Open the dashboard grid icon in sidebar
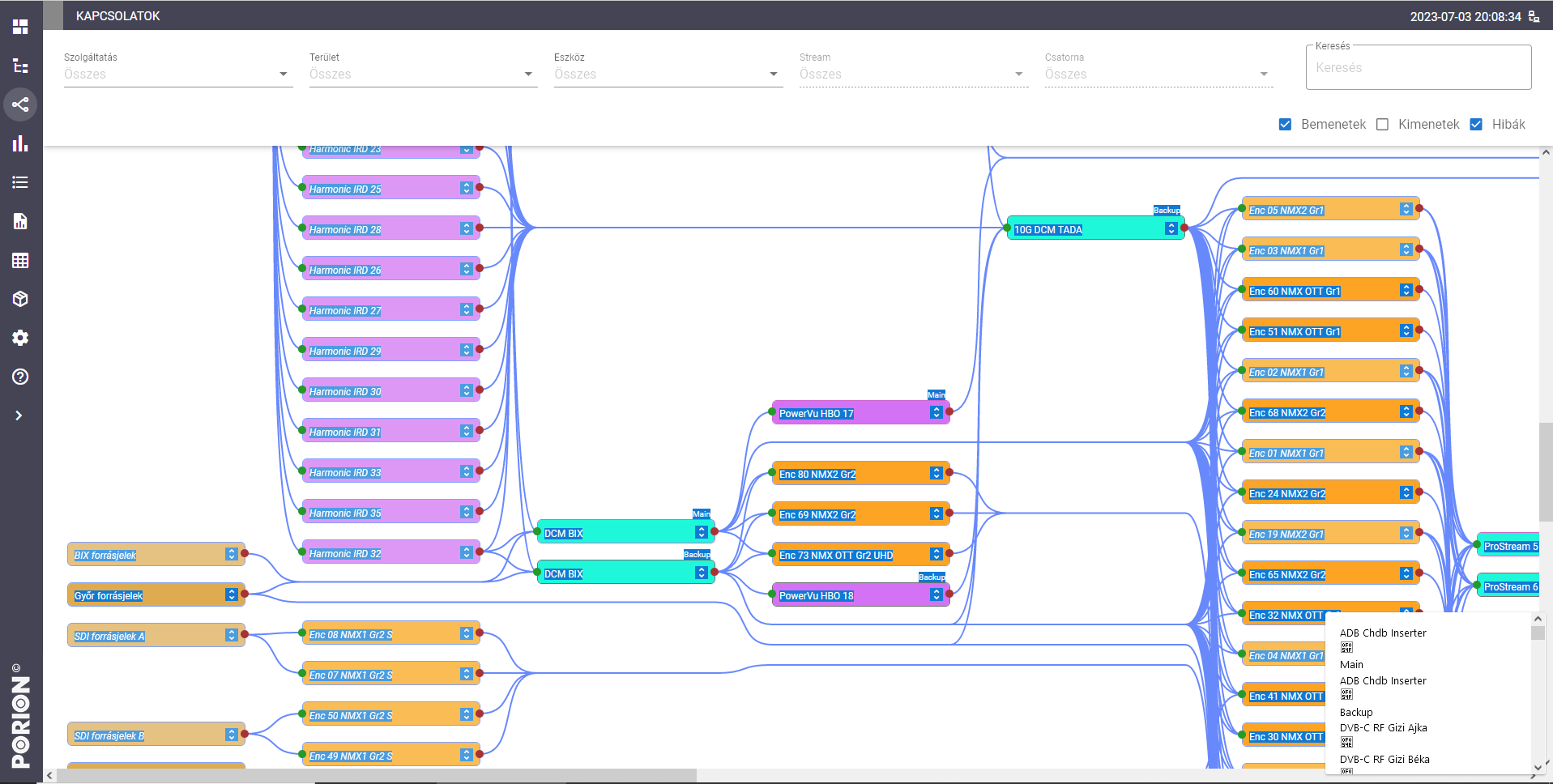This screenshot has width=1553, height=784. point(20,27)
